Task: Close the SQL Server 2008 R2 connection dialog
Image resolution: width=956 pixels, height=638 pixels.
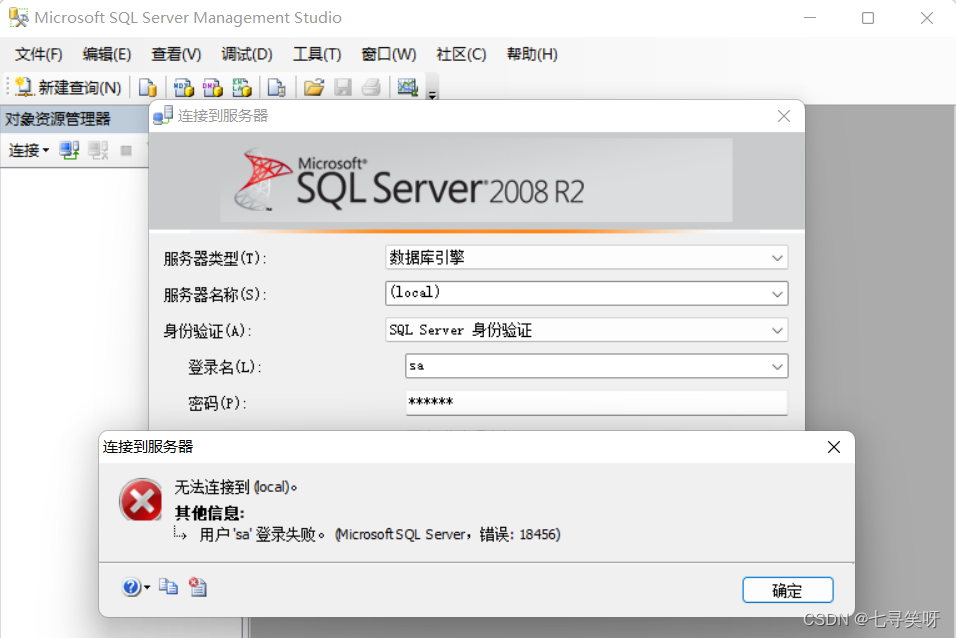Action: point(784,116)
